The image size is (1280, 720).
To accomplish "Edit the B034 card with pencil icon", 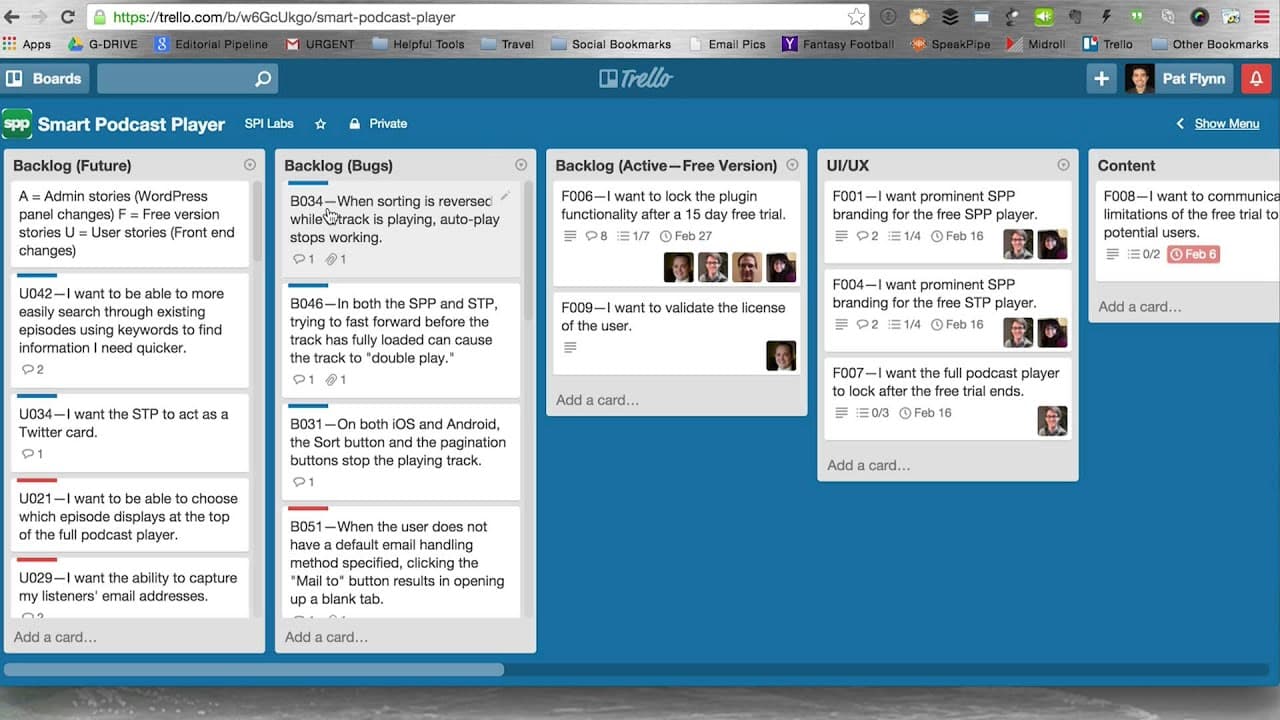I will pos(505,196).
